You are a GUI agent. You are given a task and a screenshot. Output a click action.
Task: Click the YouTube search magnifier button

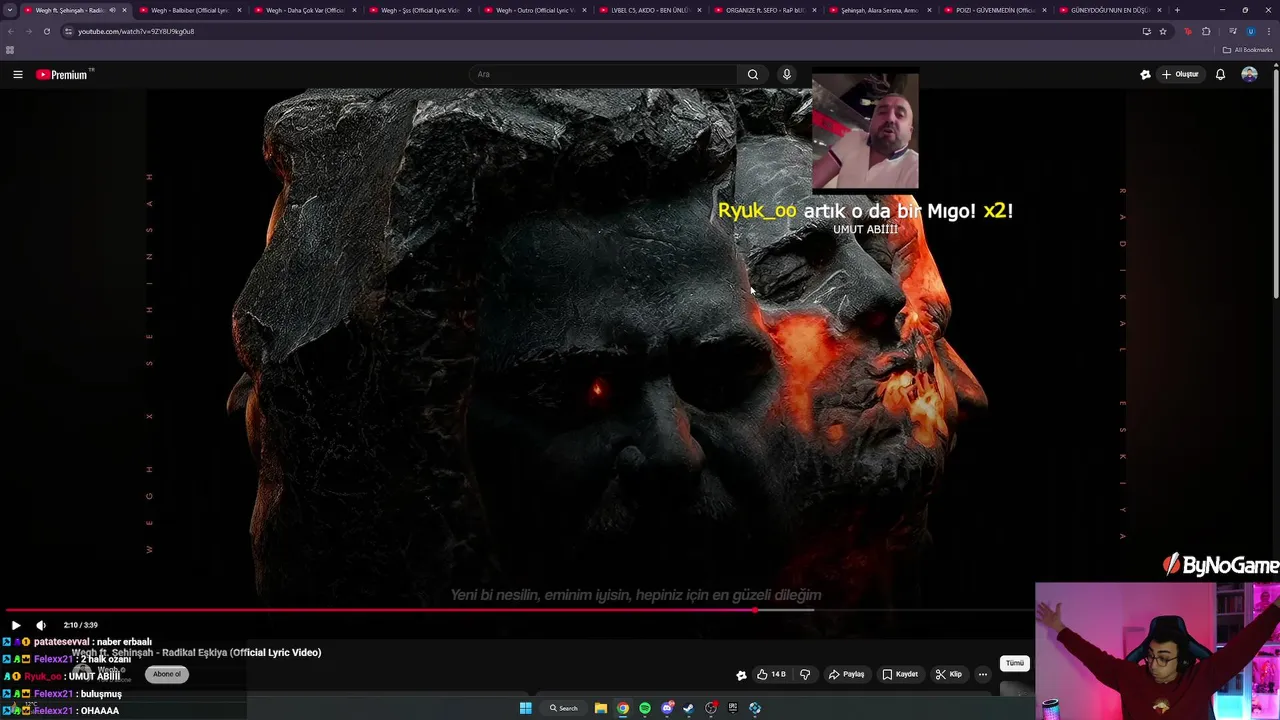tap(753, 74)
